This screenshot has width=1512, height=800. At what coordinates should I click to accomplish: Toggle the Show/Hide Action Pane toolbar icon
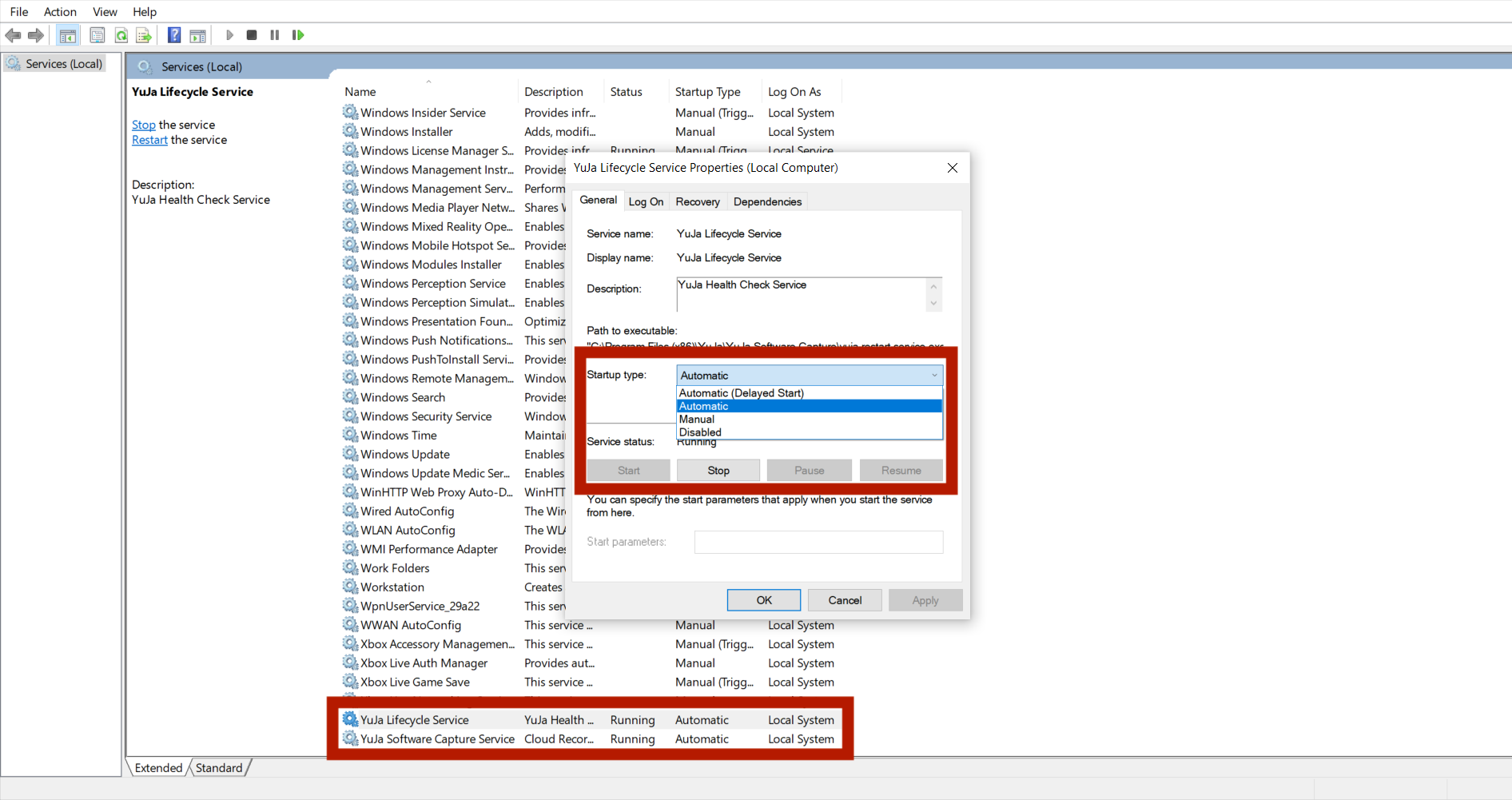point(197,35)
